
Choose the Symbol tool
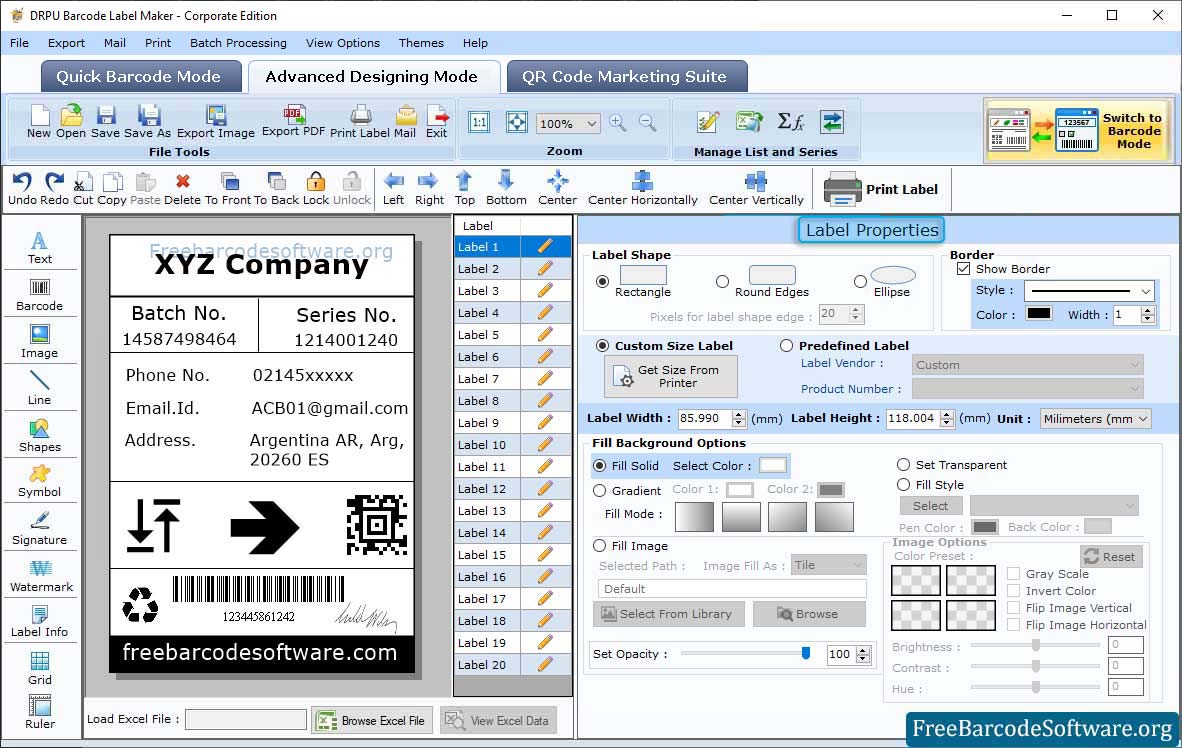coord(39,481)
